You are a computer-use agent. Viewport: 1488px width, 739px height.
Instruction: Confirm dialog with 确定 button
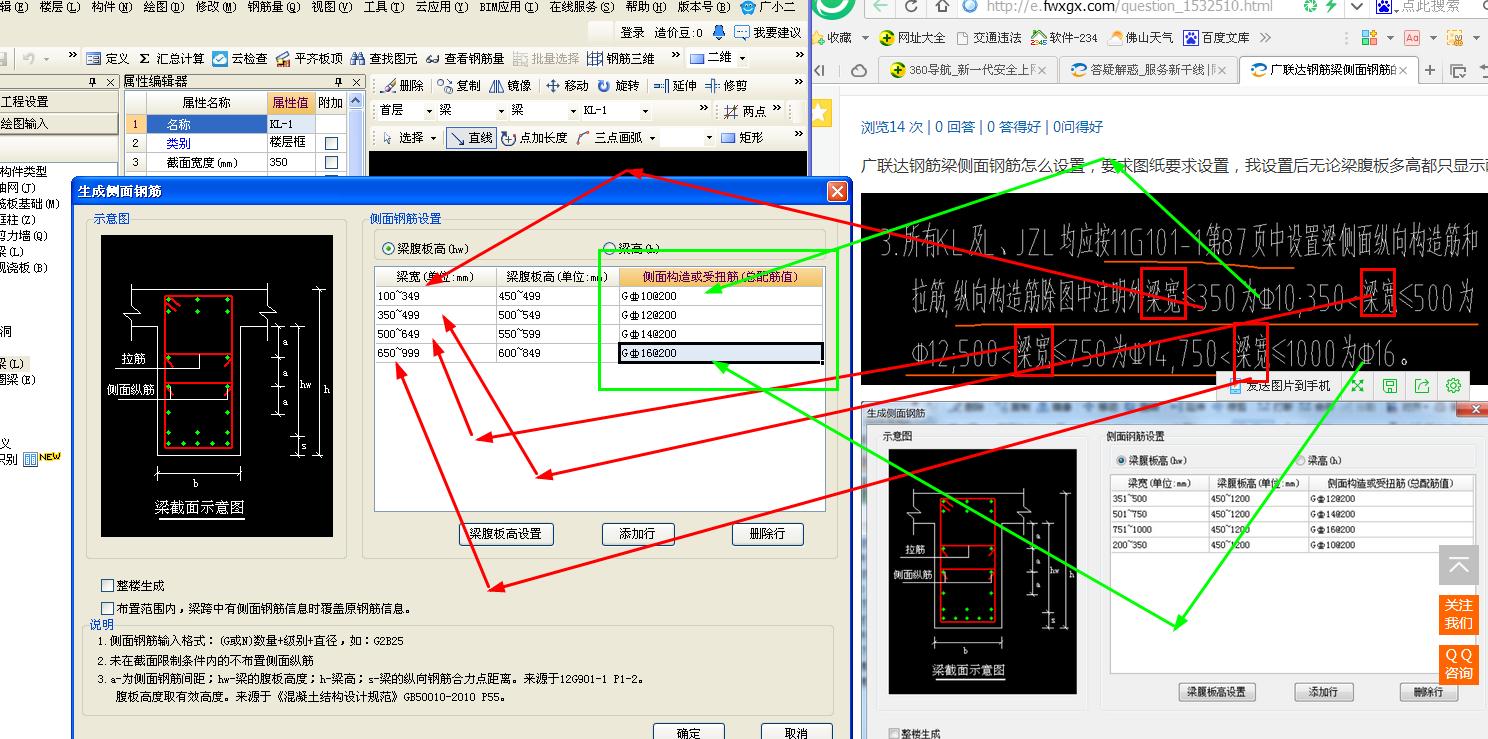pos(689,732)
